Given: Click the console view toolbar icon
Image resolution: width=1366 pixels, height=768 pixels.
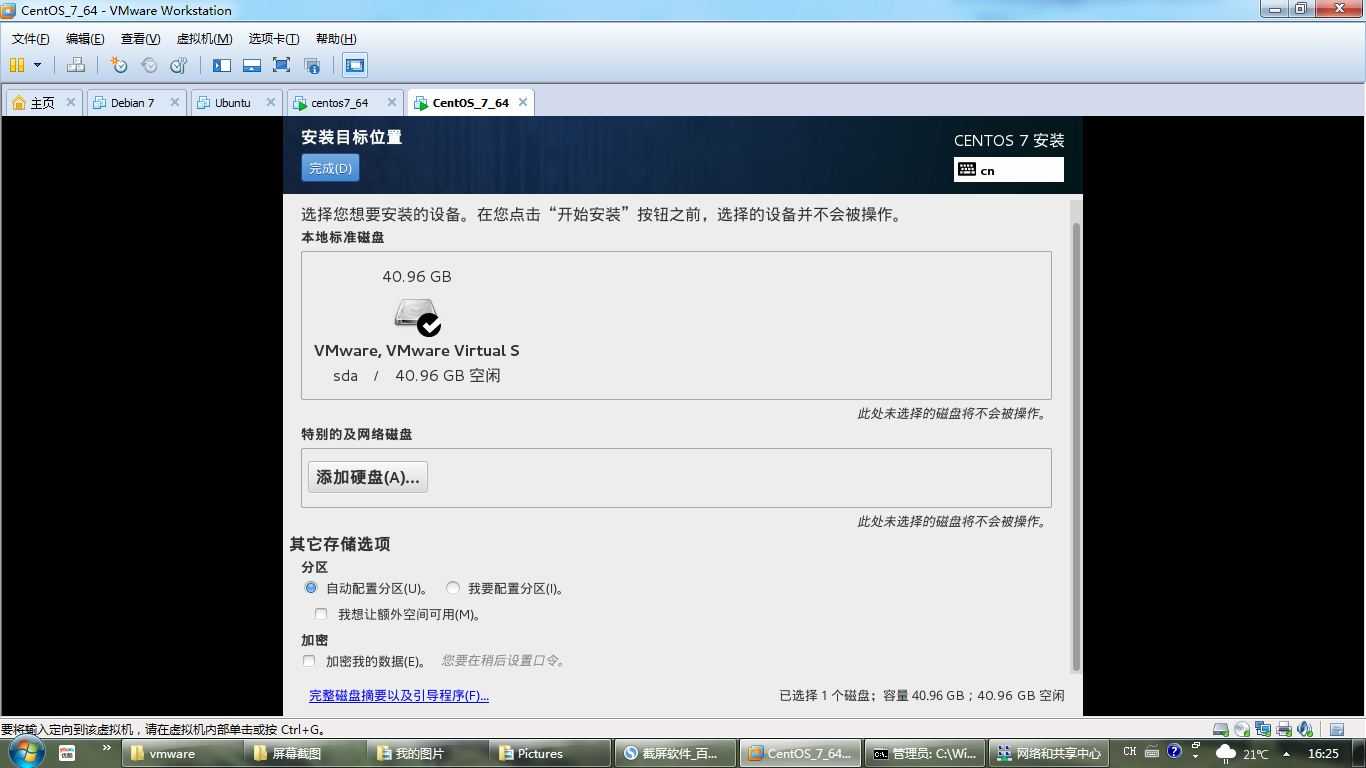Looking at the screenshot, I should [x=354, y=65].
